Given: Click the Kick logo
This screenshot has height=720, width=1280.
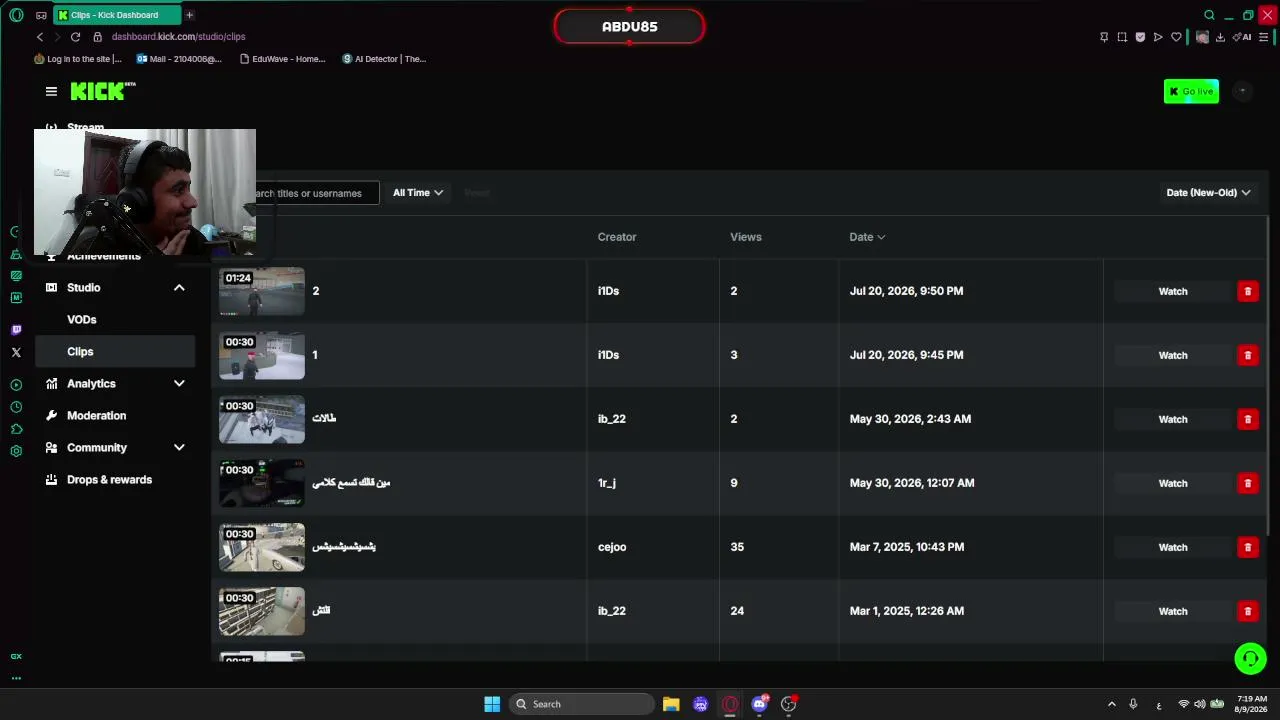Looking at the screenshot, I should tap(103, 91).
